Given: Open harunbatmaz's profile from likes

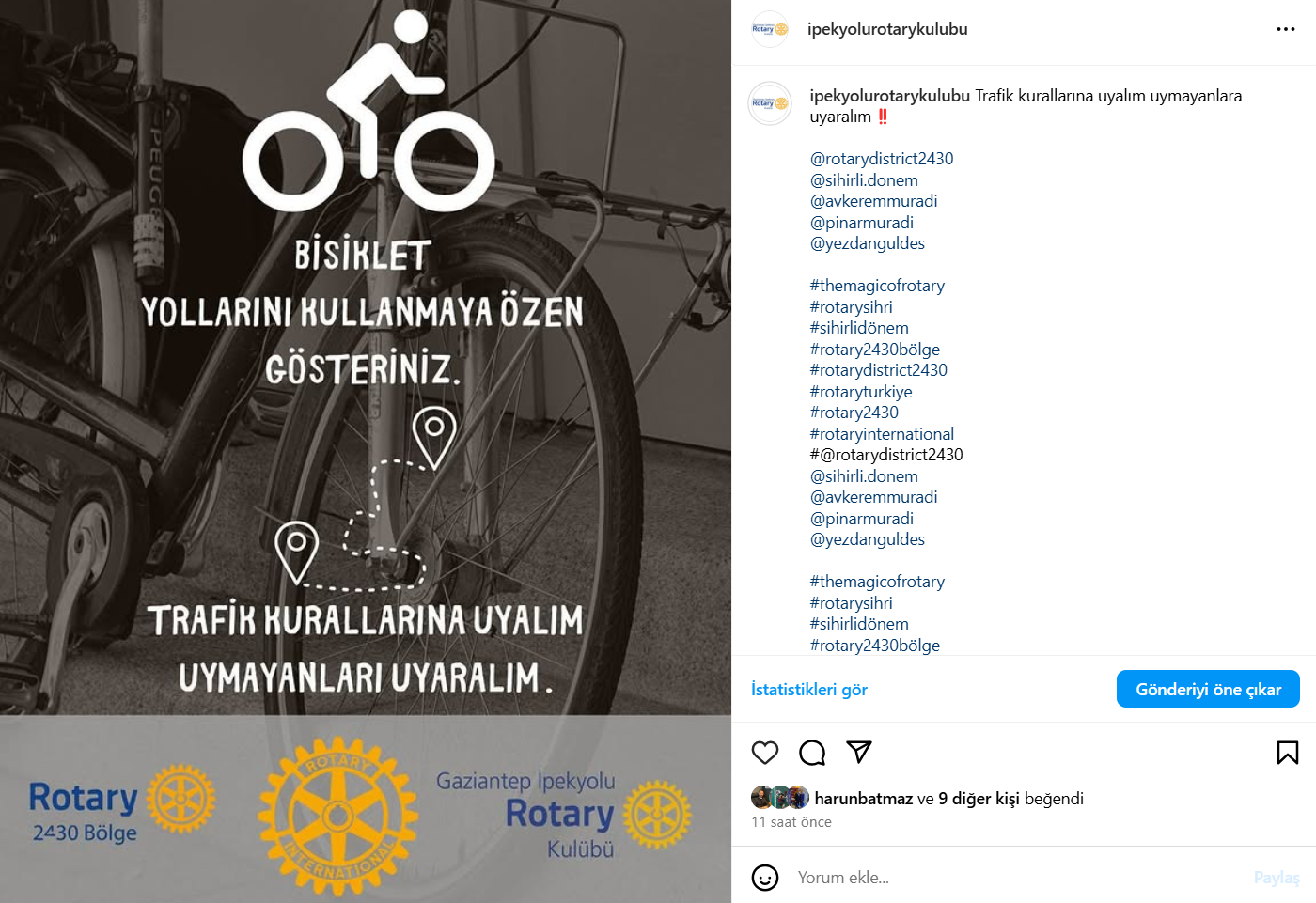Looking at the screenshot, I should coord(864,799).
